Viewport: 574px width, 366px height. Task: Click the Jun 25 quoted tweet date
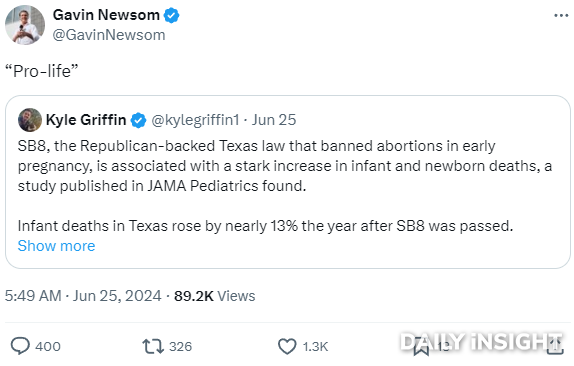click(274, 120)
